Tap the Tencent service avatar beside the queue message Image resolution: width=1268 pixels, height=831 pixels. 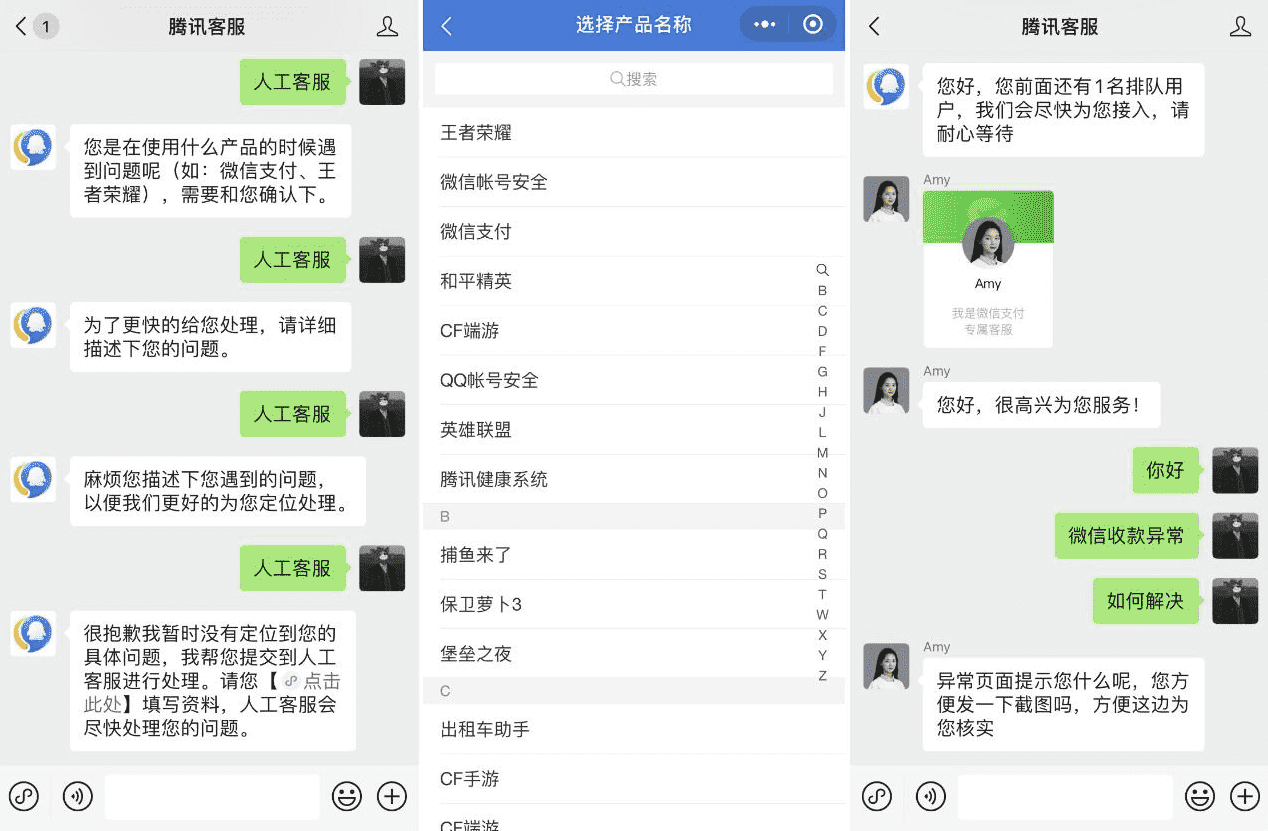pyautogui.click(x=886, y=86)
